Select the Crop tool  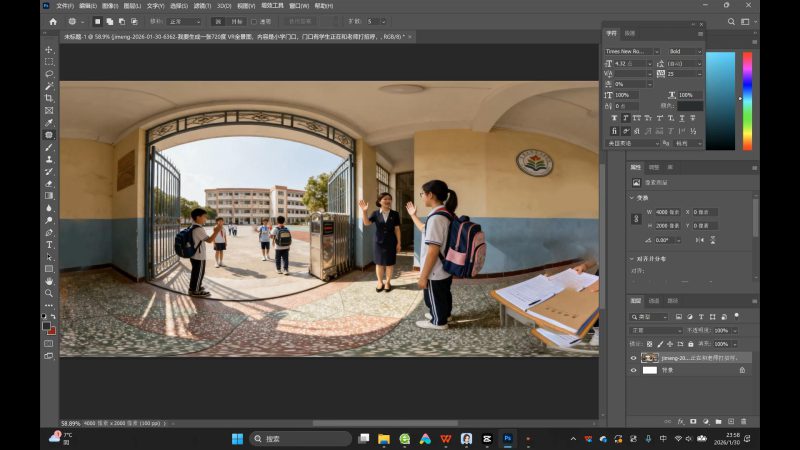[49, 98]
